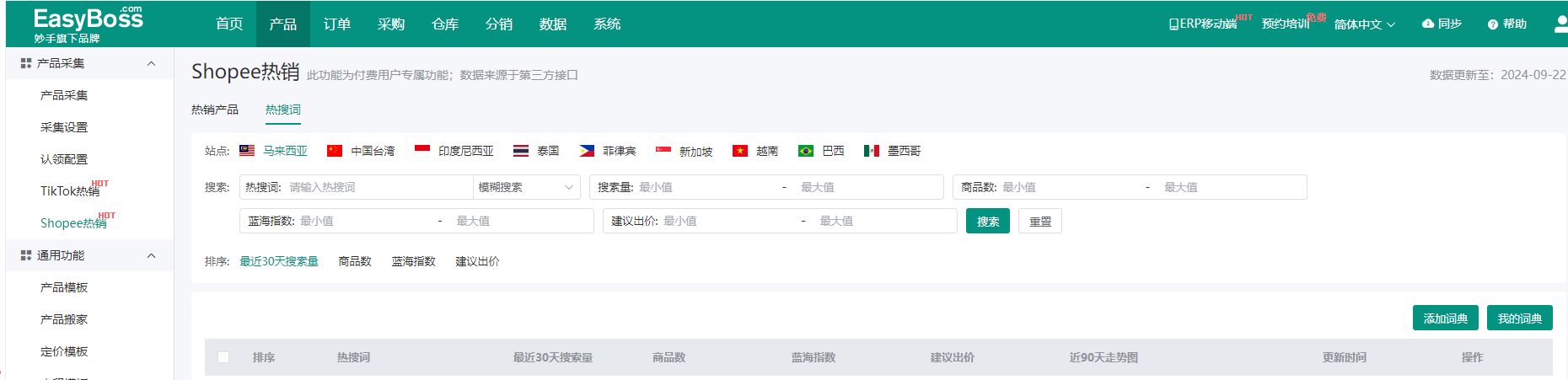Viewport: 1568px width, 380px height.
Task: Click the 更新时间 column header
Action: 1345,357
